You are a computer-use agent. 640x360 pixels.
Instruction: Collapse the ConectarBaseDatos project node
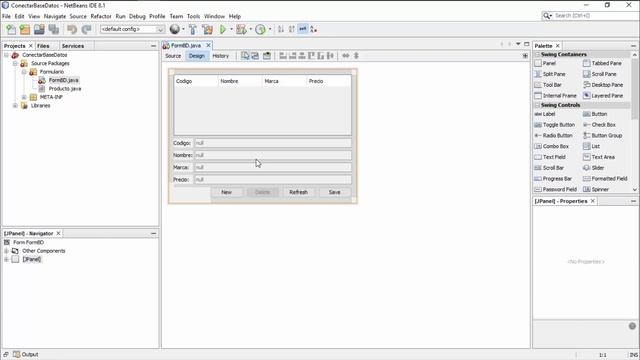click(x=7, y=55)
